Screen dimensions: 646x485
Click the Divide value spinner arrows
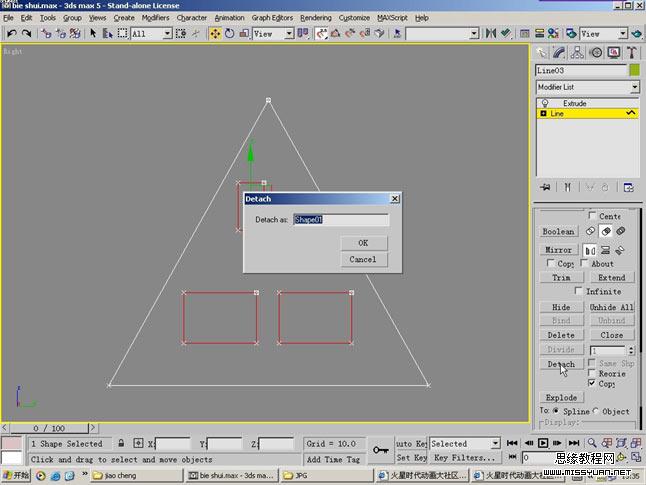[x=632, y=351]
